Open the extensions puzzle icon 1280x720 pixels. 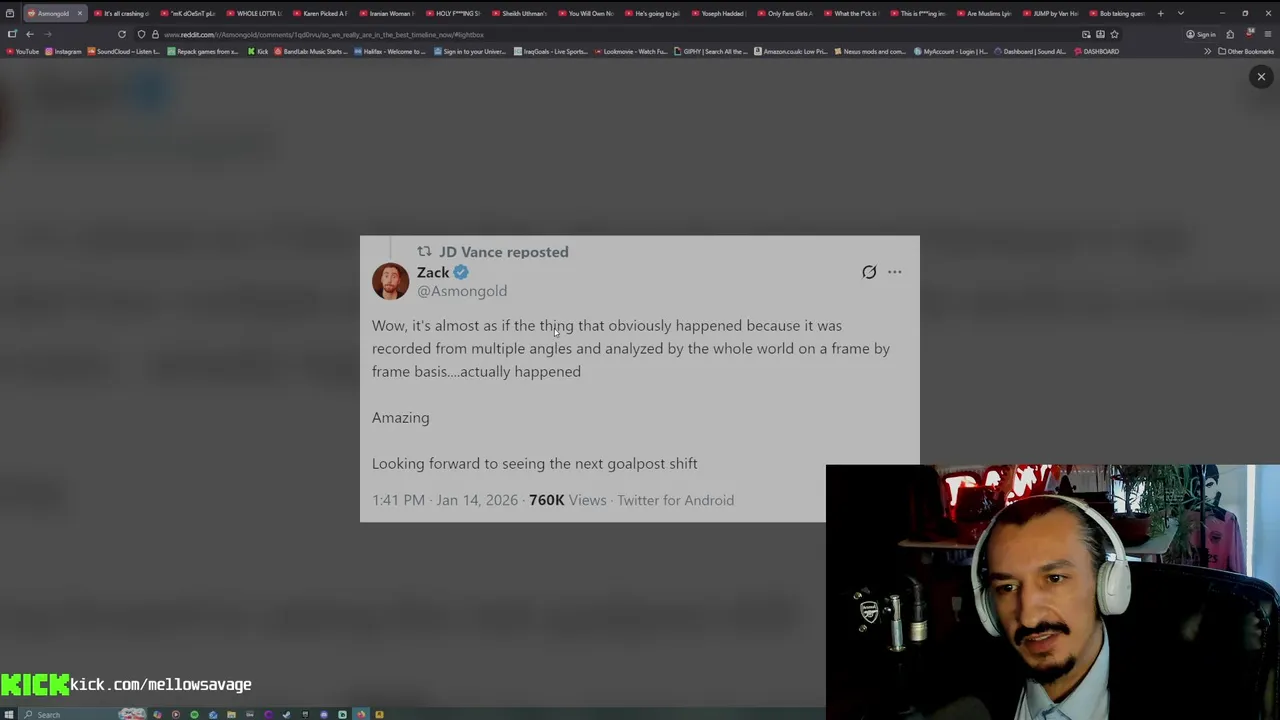[1230, 34]
